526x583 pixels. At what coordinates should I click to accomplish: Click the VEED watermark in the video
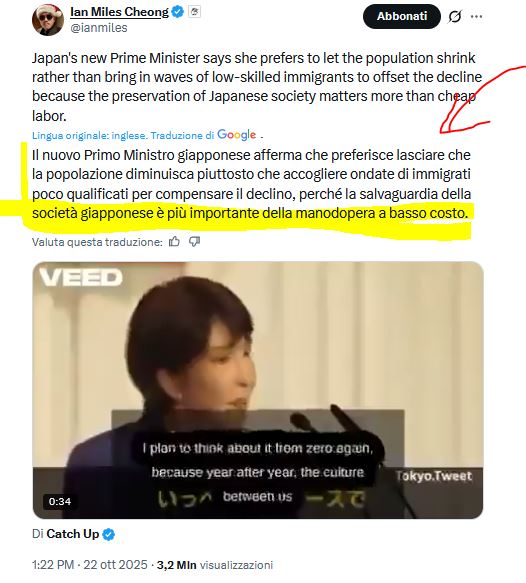pyautogui.click(x=81, y=277)
